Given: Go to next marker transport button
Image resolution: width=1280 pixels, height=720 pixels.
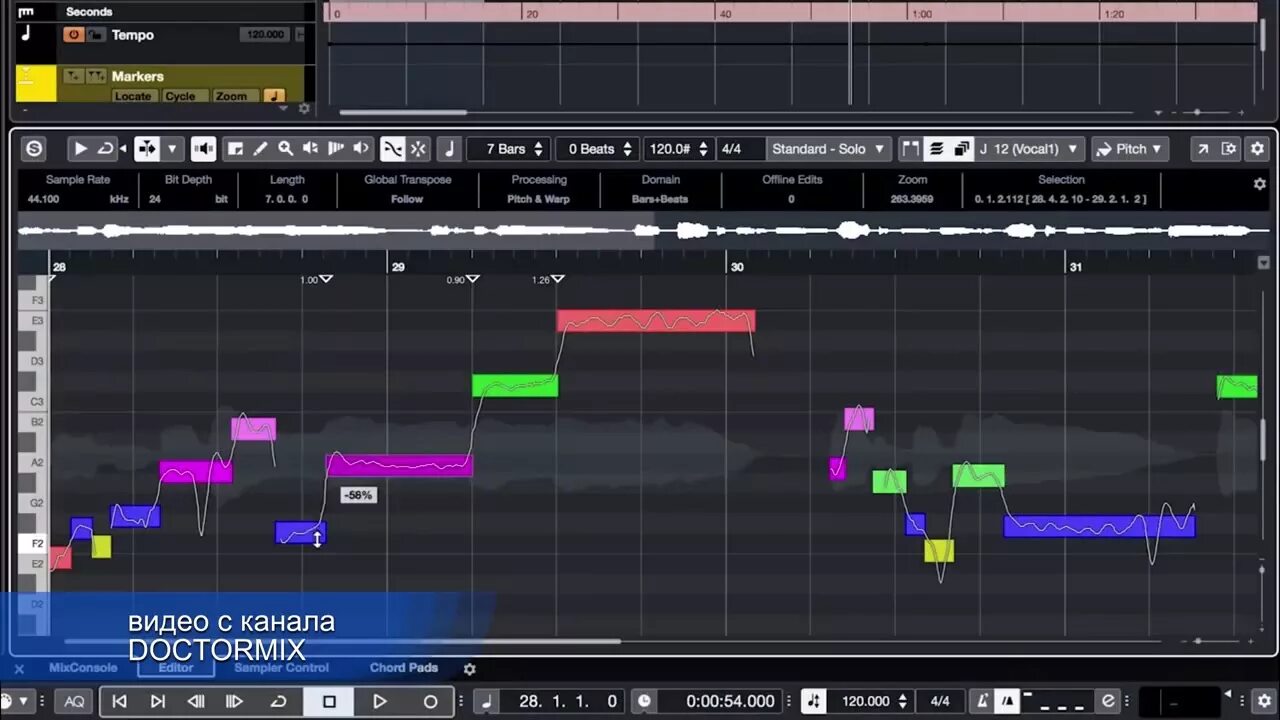Looking at the screenshot, I should pyautogui.click(x=157, y=701).
